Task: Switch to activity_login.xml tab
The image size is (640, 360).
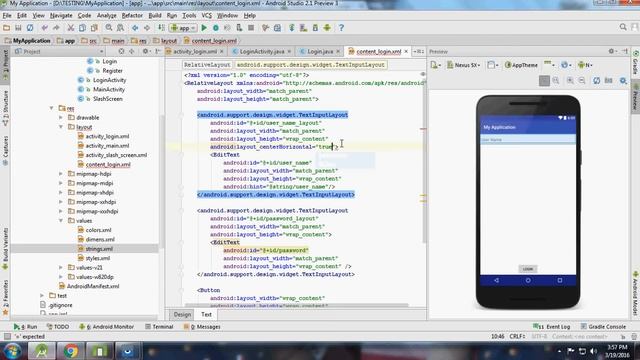Action: 195,51
